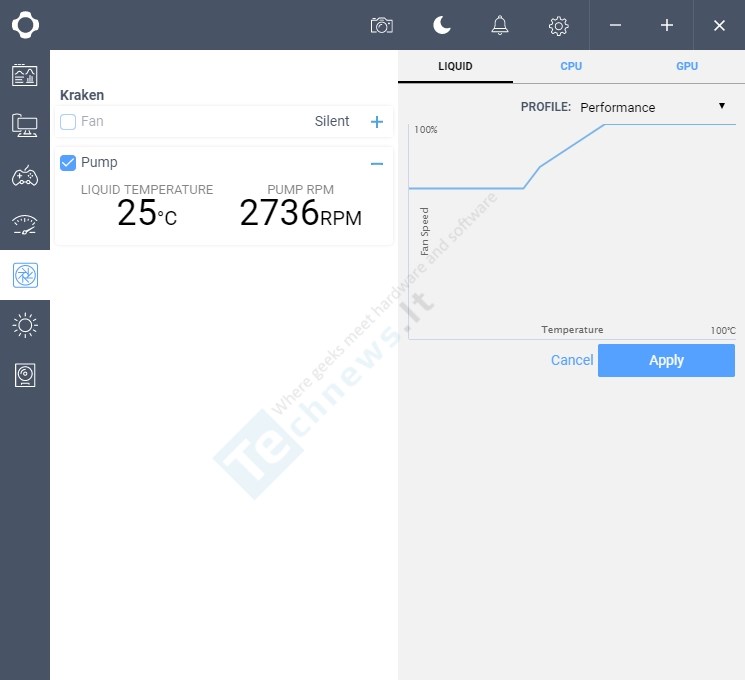Close the CAM window
The image size is (745, 680).
pos(719,25)
